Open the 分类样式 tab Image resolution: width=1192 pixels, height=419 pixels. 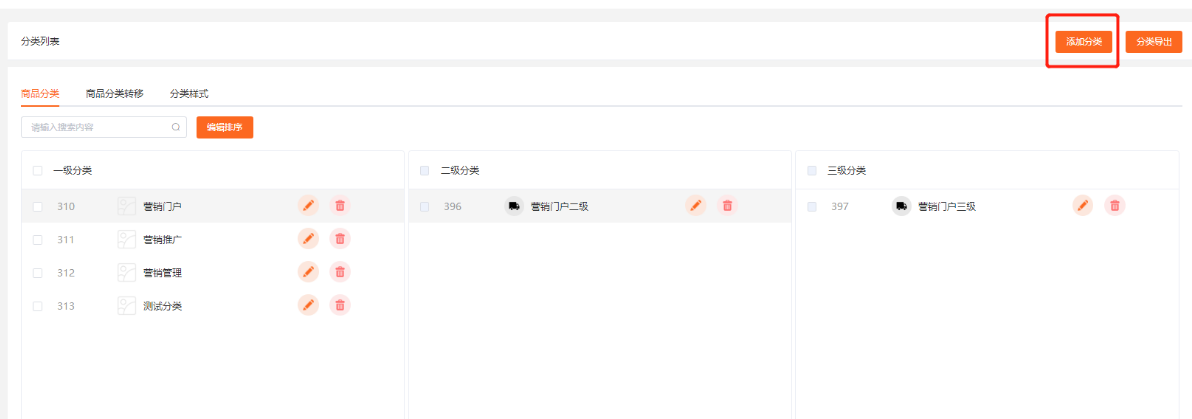coord(188,93)
